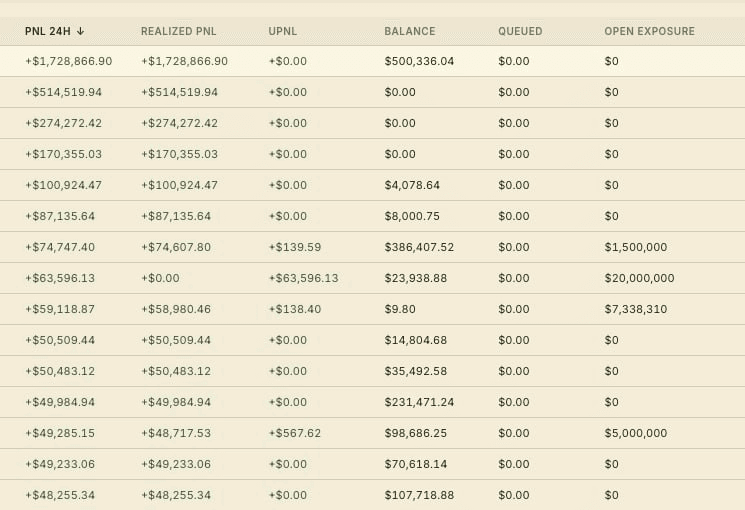Click the +$567.62 UPNL cell
The image size is (745, 510).
coord(295,433)
